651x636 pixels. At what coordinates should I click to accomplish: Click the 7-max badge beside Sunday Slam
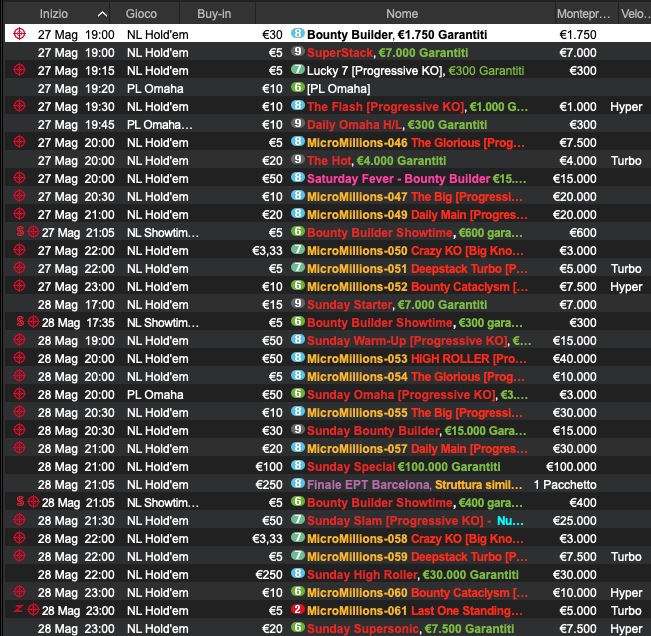pos(297,519)
